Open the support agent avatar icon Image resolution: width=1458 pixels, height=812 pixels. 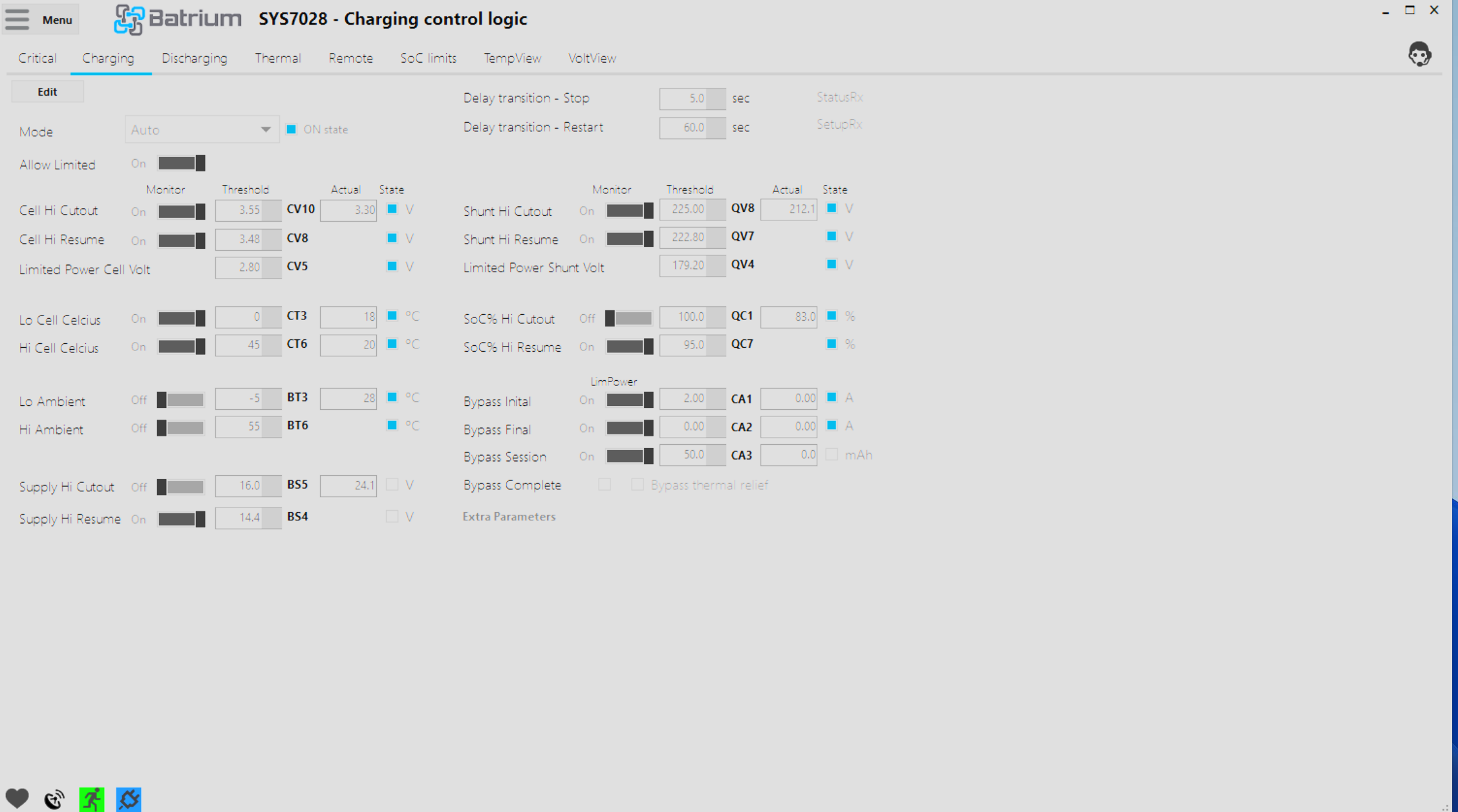1419,54
